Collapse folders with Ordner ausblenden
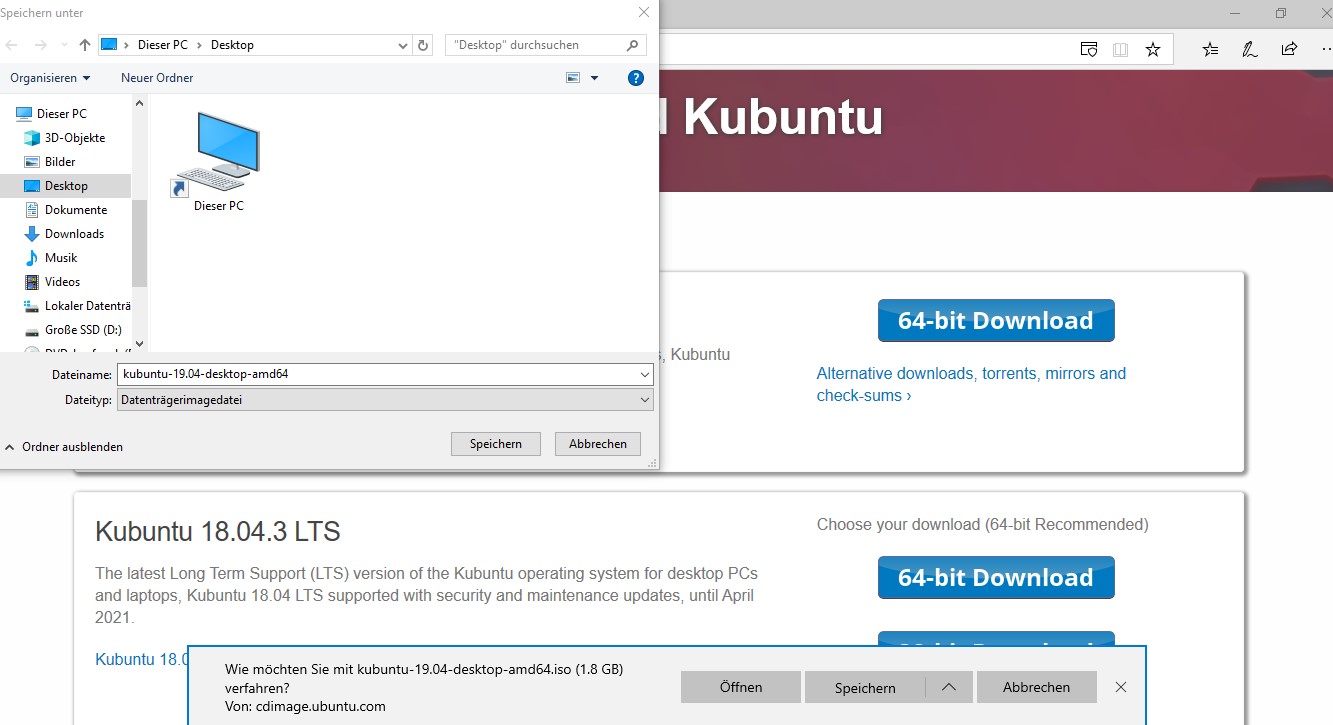The height and width of the screenshot is (725, 1333). tap(64, 447)
